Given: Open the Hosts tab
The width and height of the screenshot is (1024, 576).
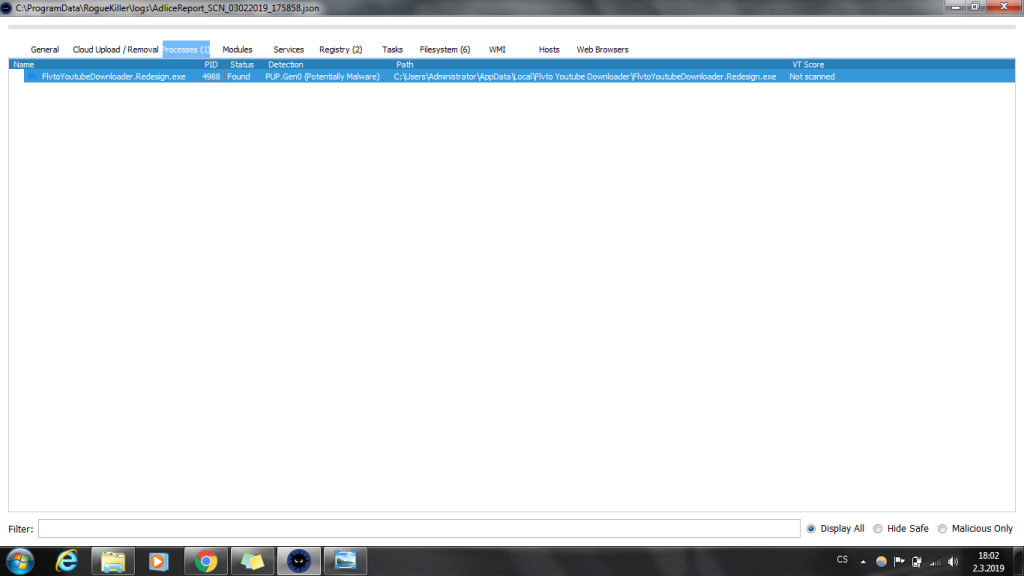Looking at the screenshot, I should pyautogui.click(x=549, y=50).
